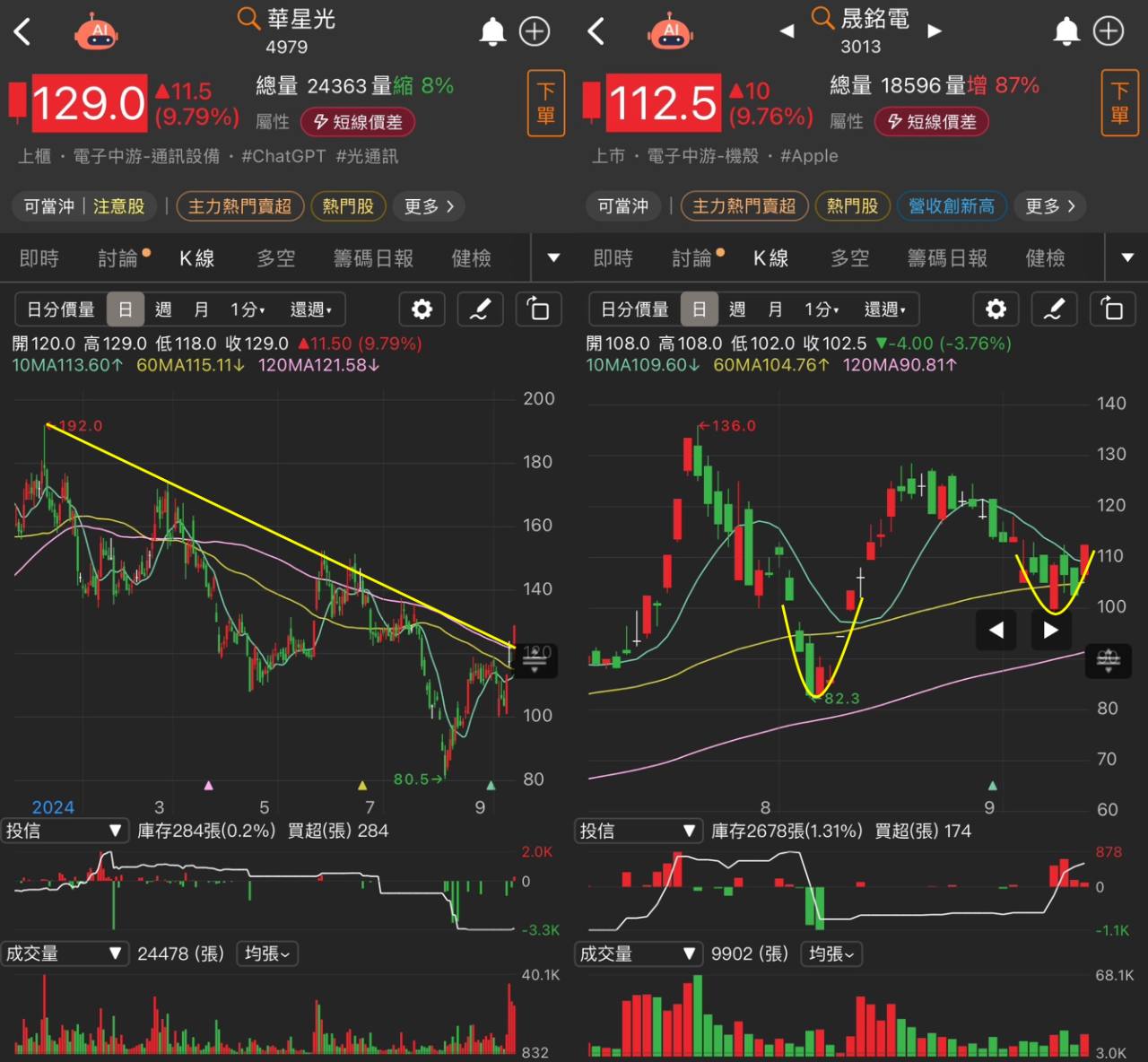Go back from the 華星光 stock page
This screenshot has height=1062, width=1148.
tap(22, 32)
